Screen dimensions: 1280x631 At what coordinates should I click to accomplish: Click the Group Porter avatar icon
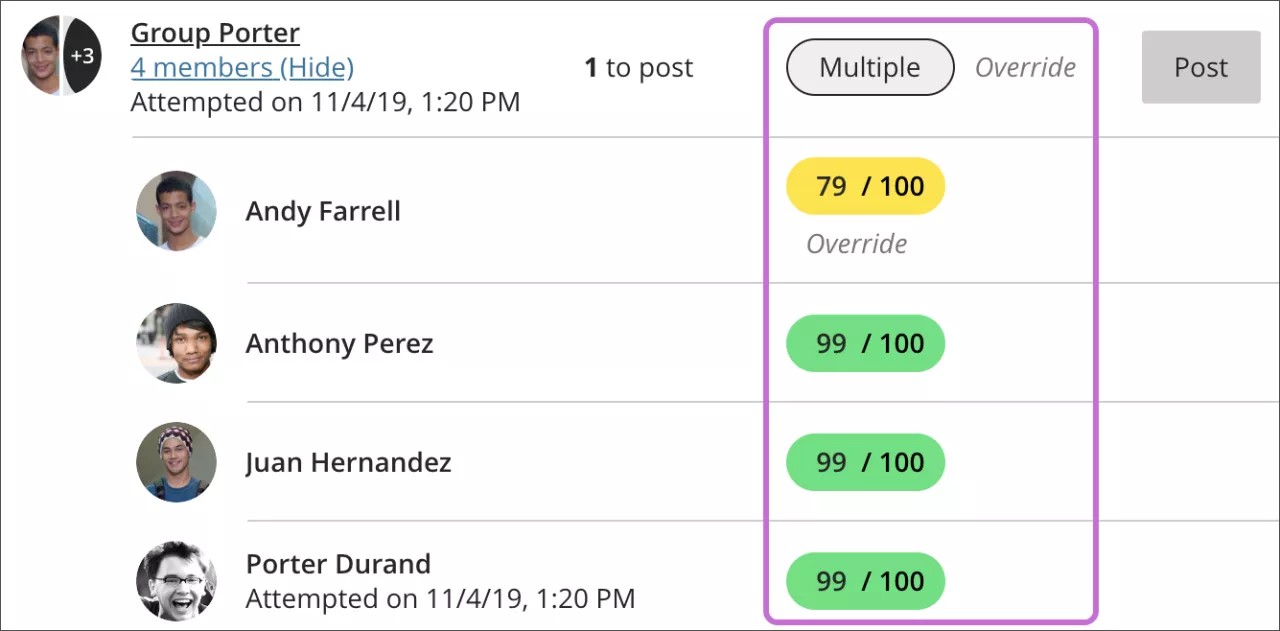coord(42,56)
